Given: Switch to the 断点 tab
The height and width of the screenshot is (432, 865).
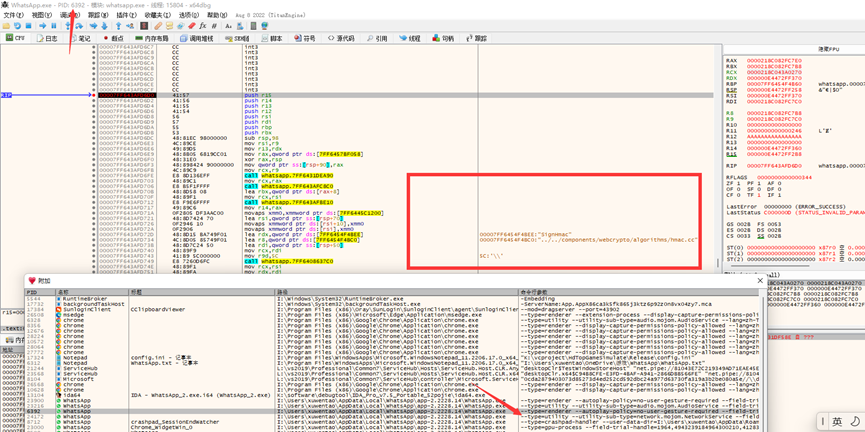Looking at the screenshot, I should (113, 38).
